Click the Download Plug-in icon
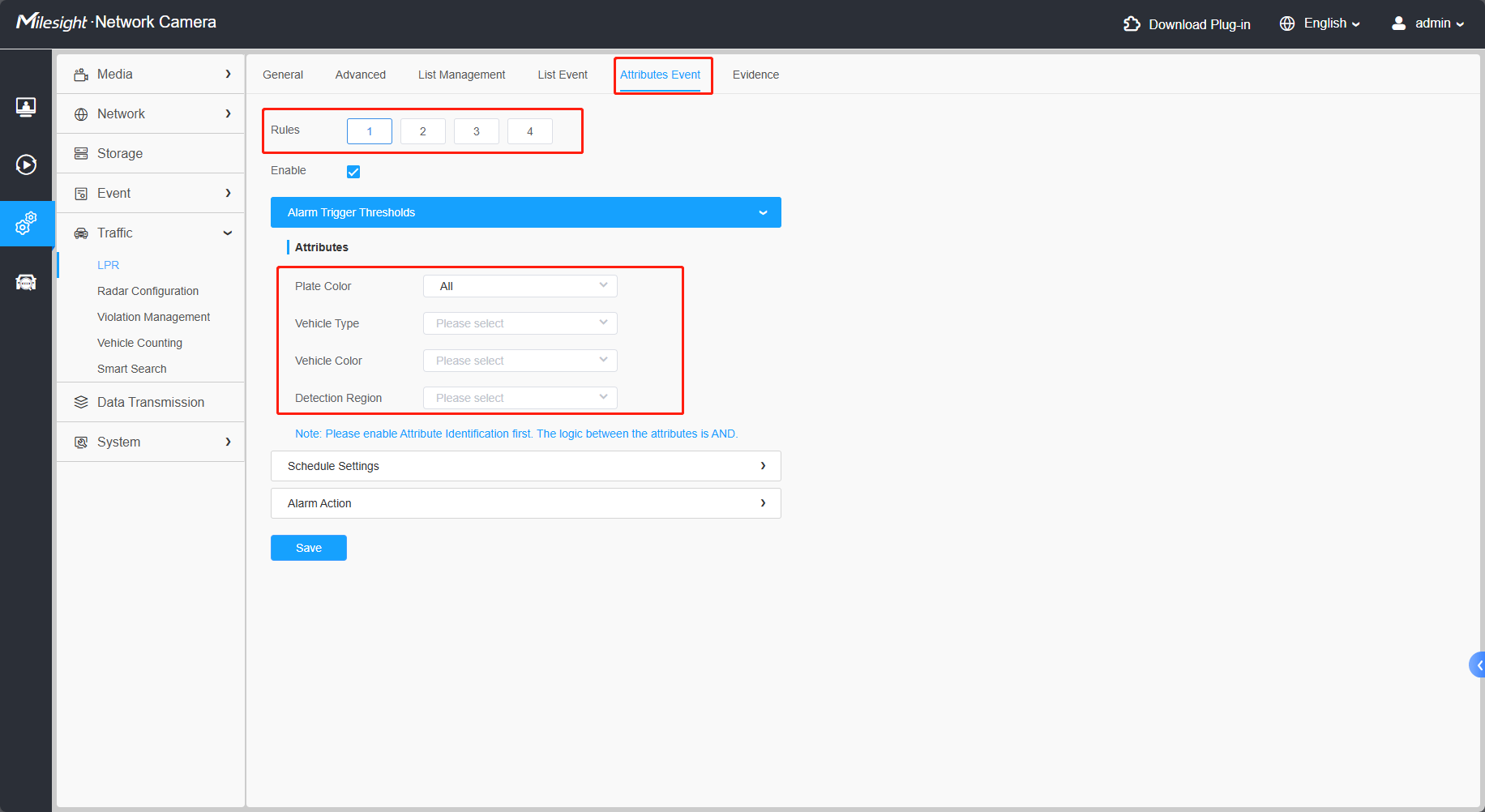 pyautogui.click(x=1132, y=24)
